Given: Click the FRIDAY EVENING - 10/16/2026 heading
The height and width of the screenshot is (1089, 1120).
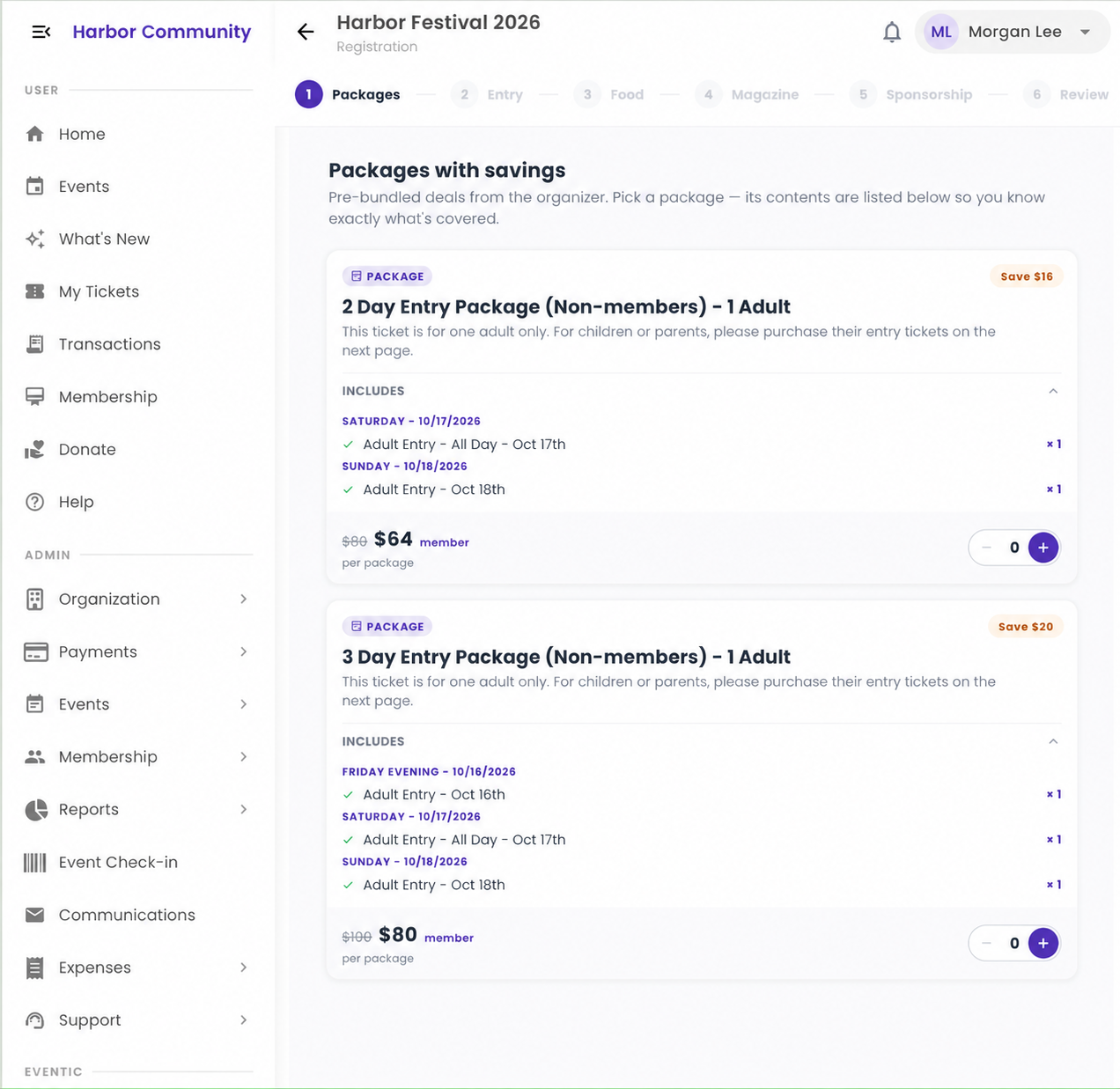Looking at the screenshot, I should point(429,771).
